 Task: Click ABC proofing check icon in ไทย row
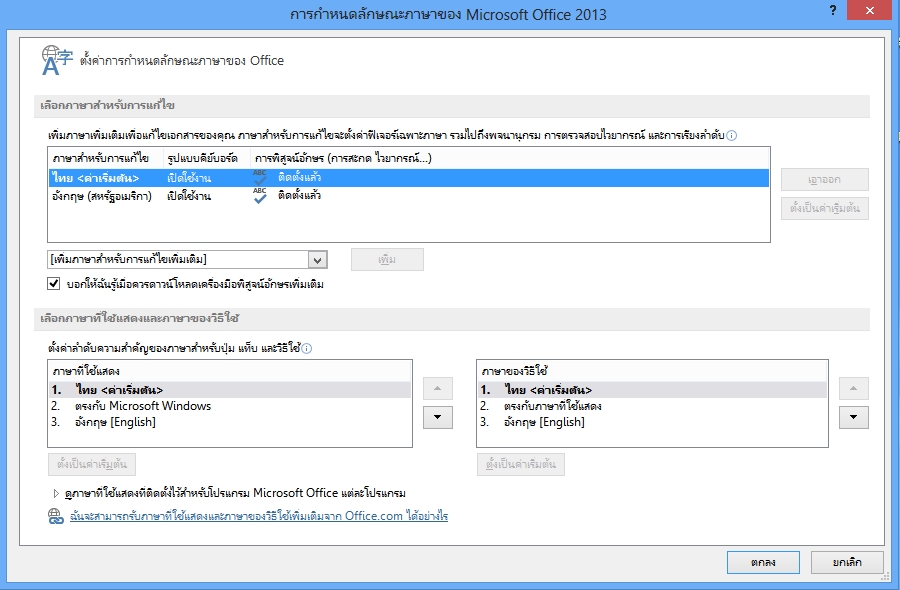click(260, 177)
